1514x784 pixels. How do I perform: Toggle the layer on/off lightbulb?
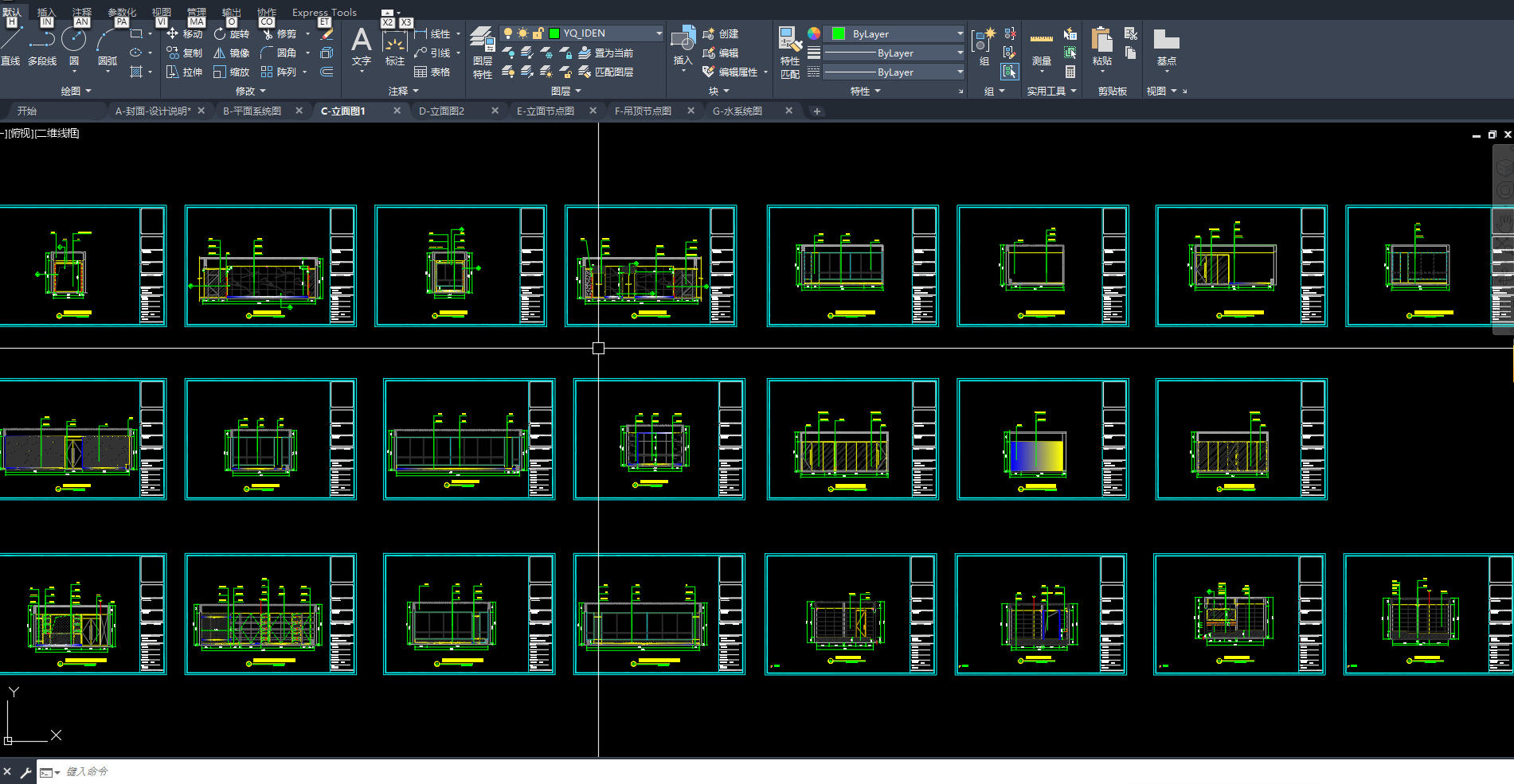pos(508,33)
